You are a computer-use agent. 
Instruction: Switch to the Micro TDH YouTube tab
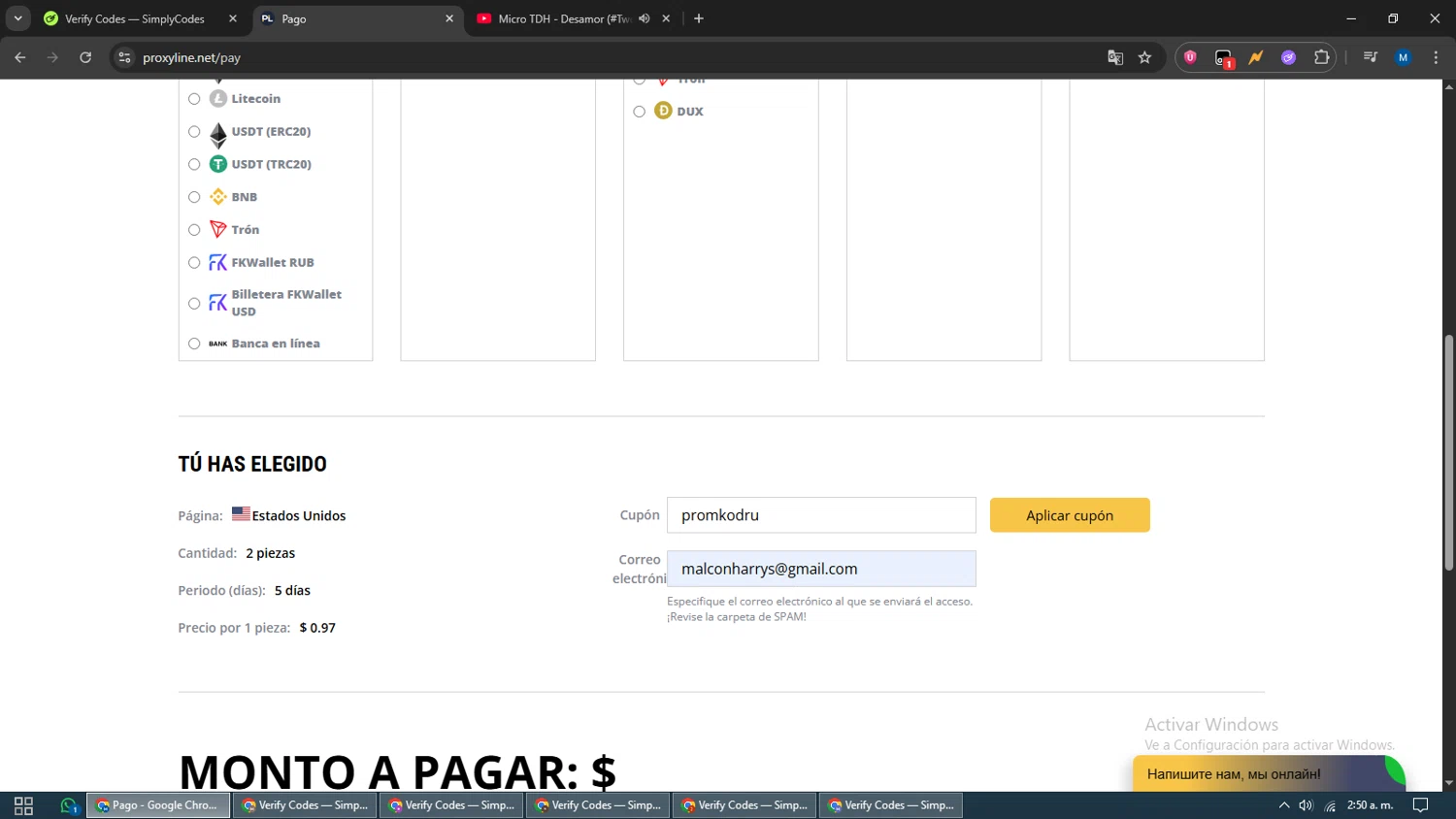tap(563, 18)
